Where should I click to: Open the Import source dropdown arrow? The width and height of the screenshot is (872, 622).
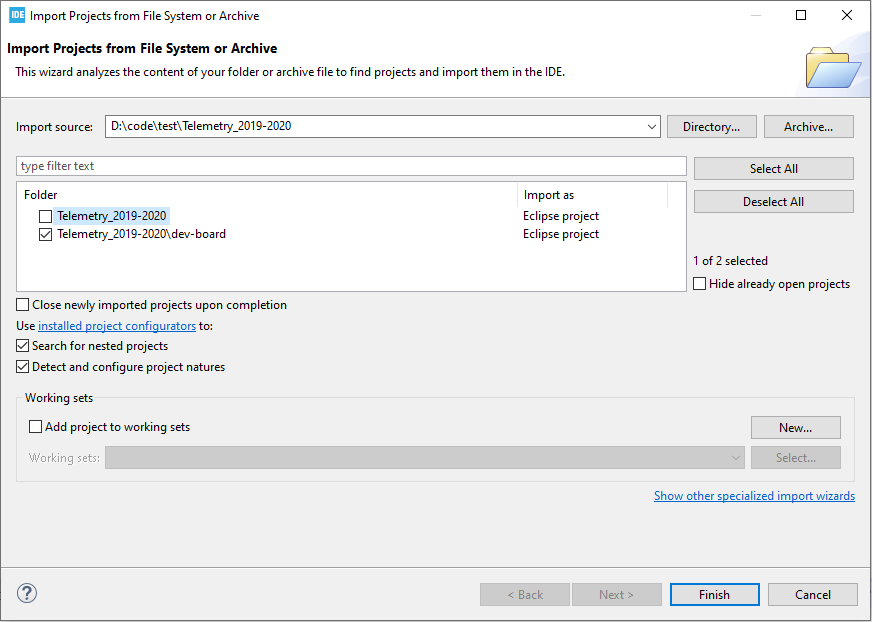coord(652,126)
